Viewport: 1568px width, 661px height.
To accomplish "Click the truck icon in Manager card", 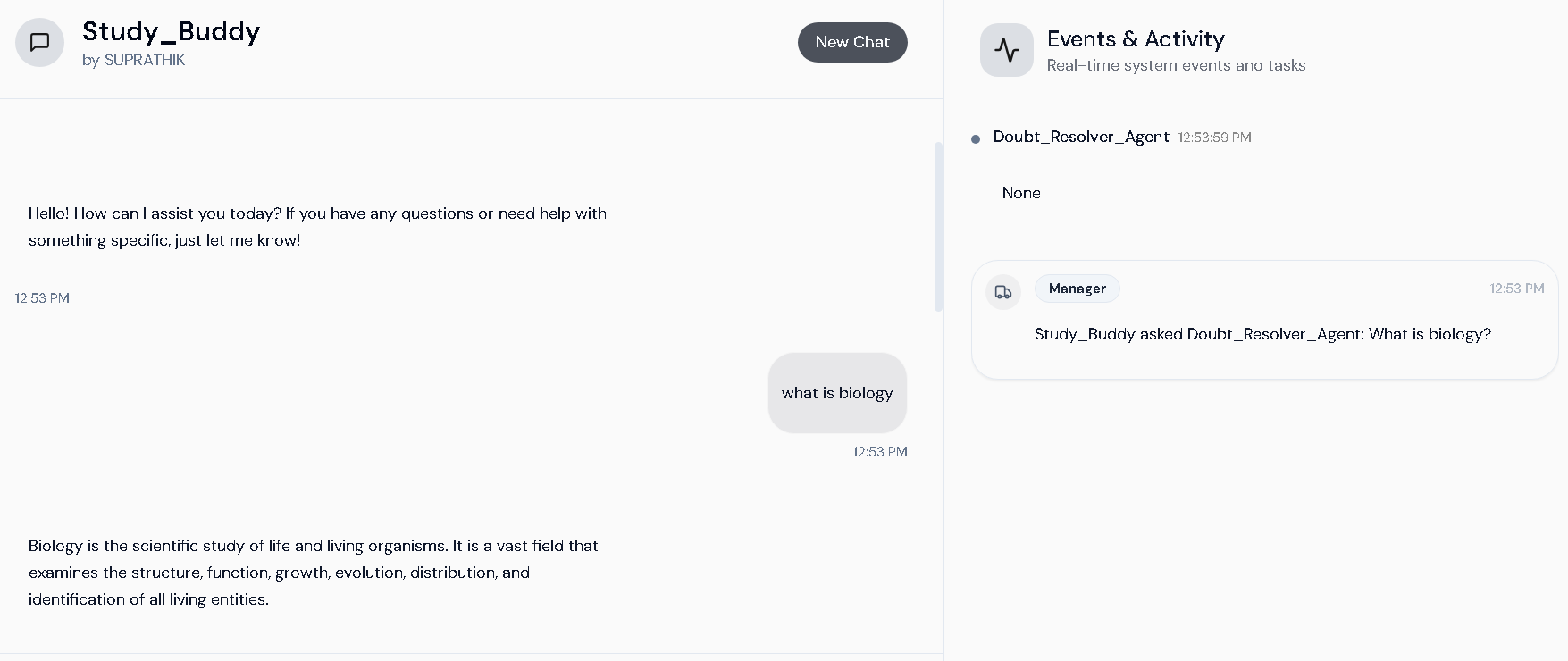I will pyautogui.click(x=1003, y=292).
